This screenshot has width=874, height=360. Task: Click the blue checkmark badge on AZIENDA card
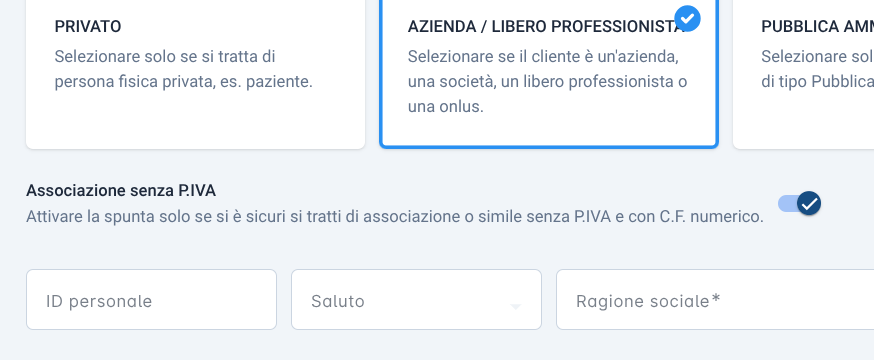687,18
